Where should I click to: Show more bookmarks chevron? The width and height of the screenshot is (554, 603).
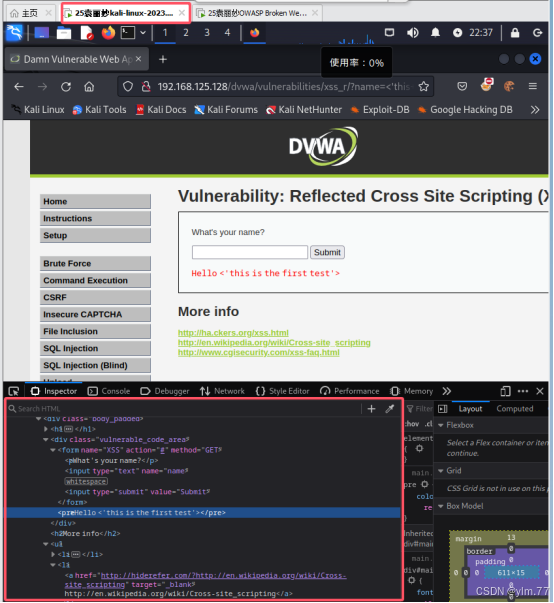pos(535,110)
